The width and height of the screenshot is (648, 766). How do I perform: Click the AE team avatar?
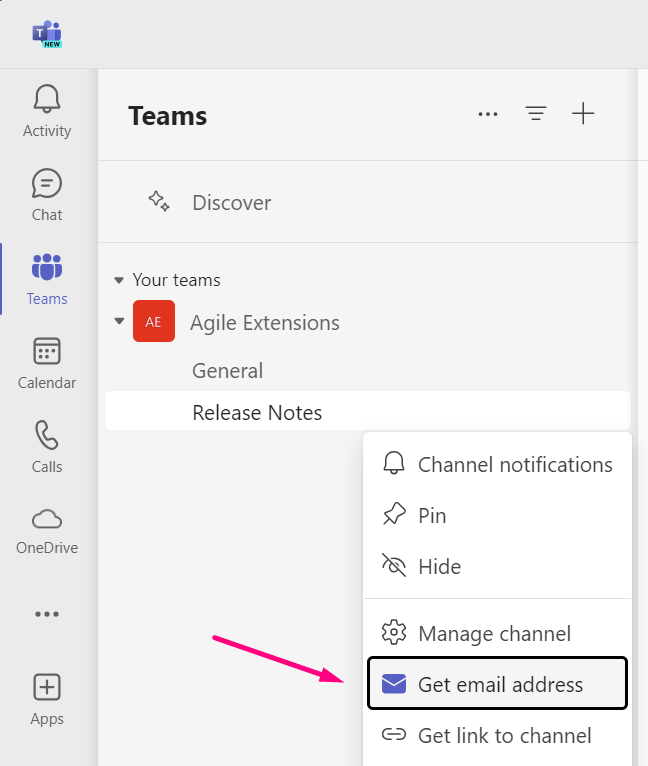pyautogui.click(x=154, y=321)
